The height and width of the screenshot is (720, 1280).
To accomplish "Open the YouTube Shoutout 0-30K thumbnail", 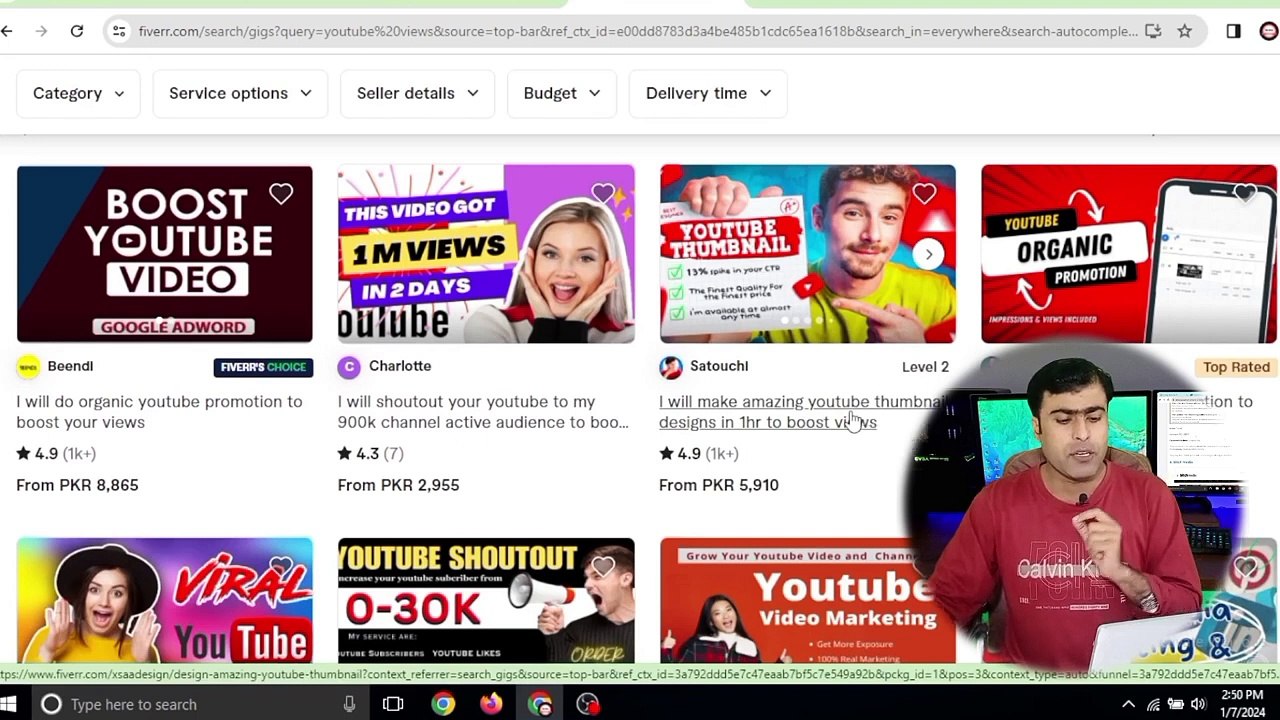I will coord(486,600).
